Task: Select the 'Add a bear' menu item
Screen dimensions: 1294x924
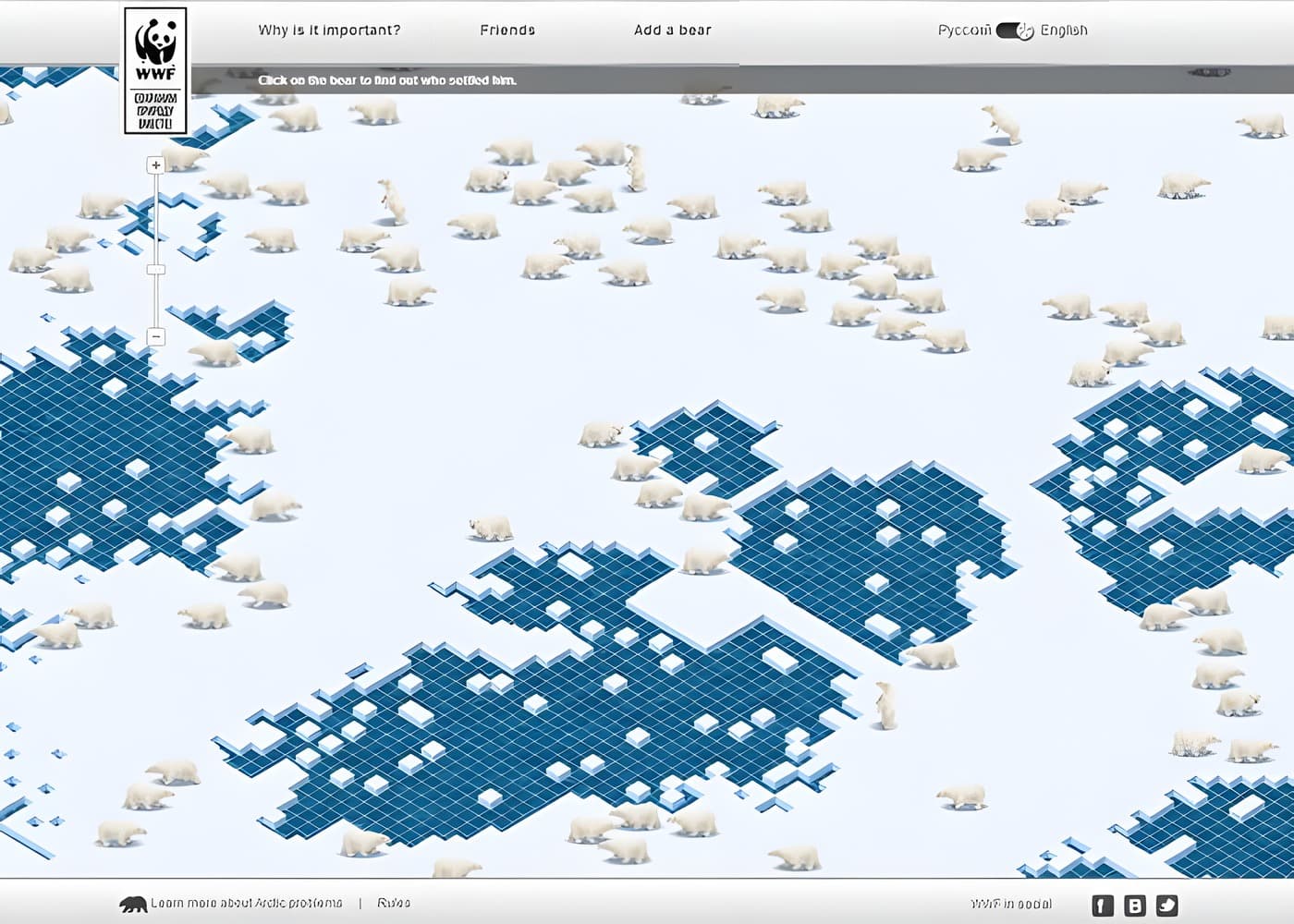Action: point(673,30)
